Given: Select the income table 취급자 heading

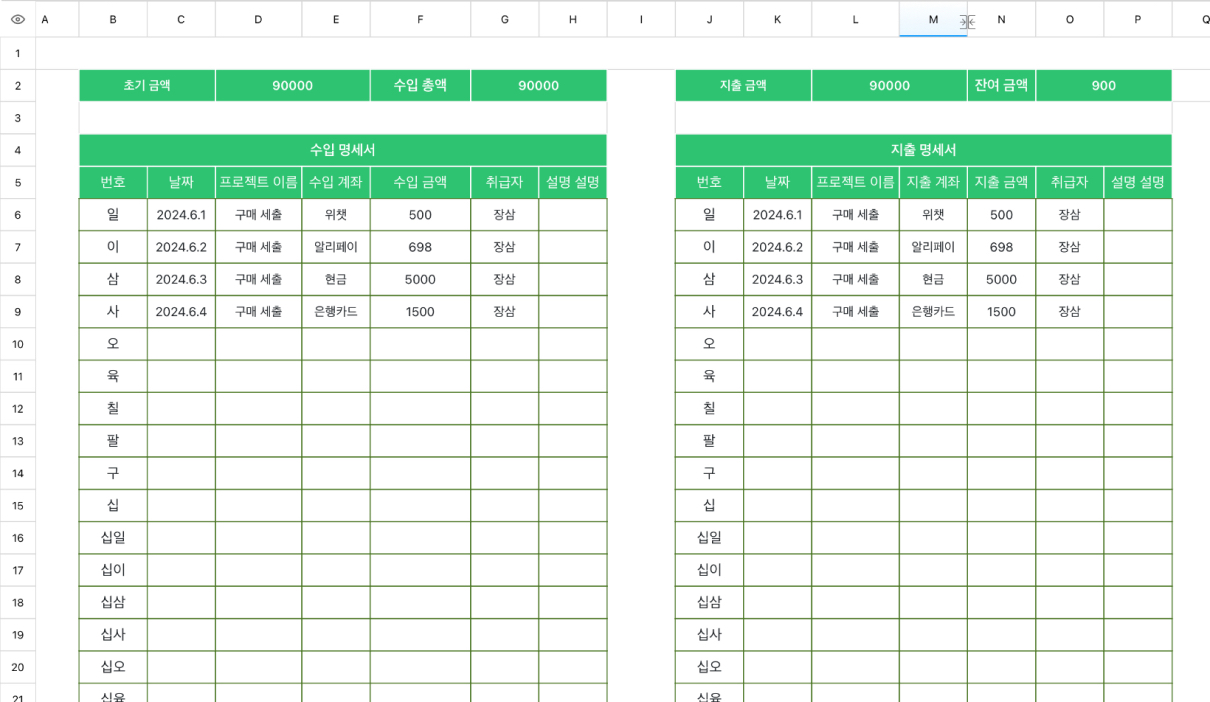Looking at the screenshot, I should [x=504, y=183].
